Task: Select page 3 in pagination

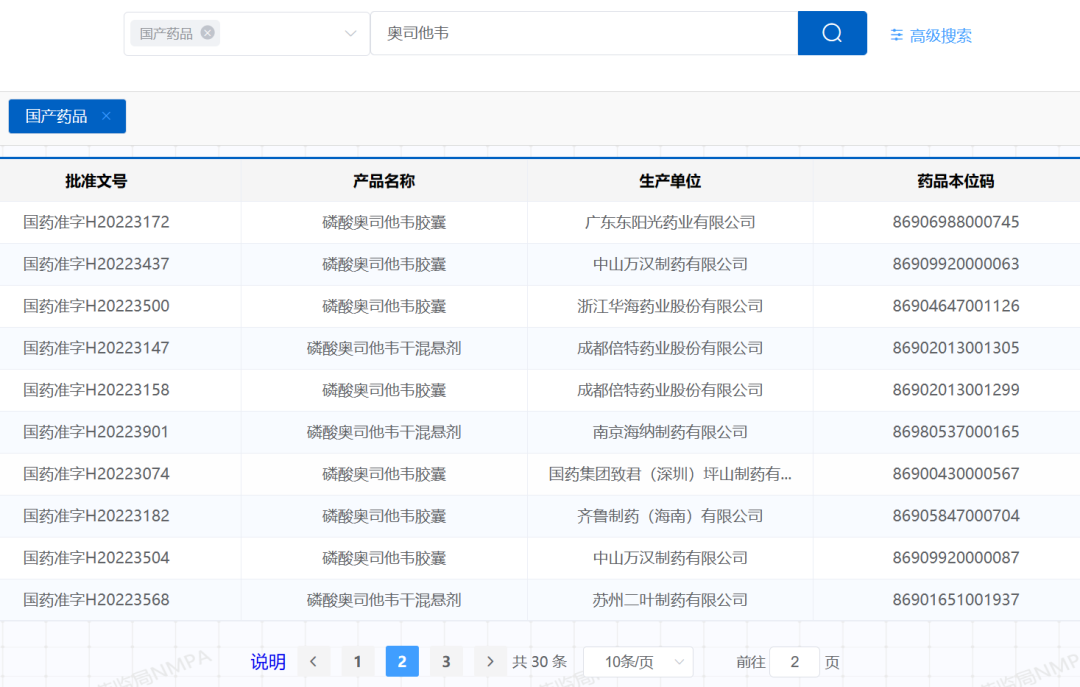Action: pos(446,661)
